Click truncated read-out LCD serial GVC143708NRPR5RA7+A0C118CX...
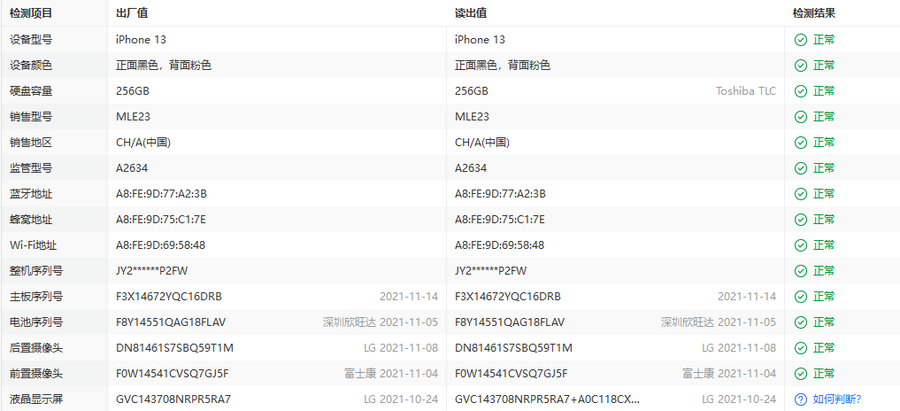900x411 pixels. pyautogui.click(x=548, y=399)
